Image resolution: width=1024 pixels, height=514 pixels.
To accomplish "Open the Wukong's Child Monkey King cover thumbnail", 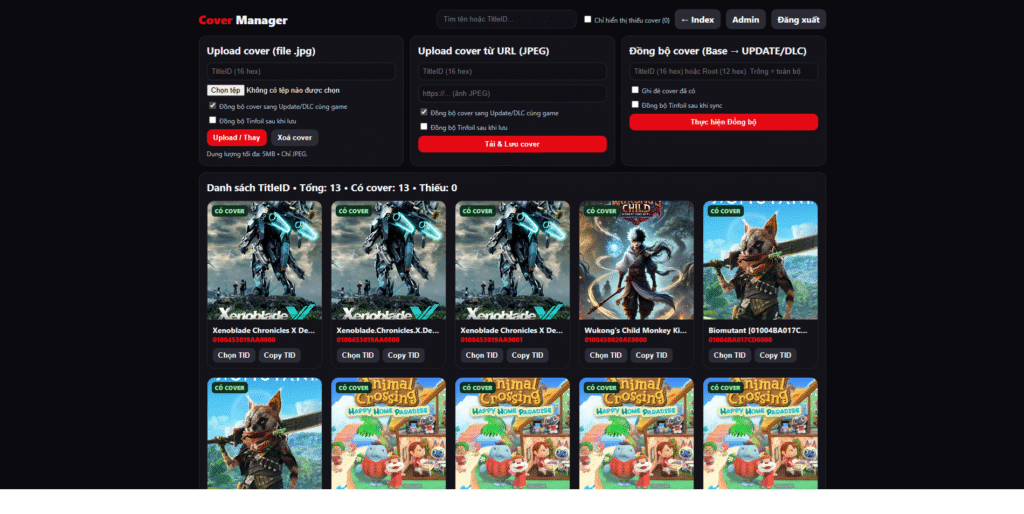I will pyautogui.click(x=636, y=260).
